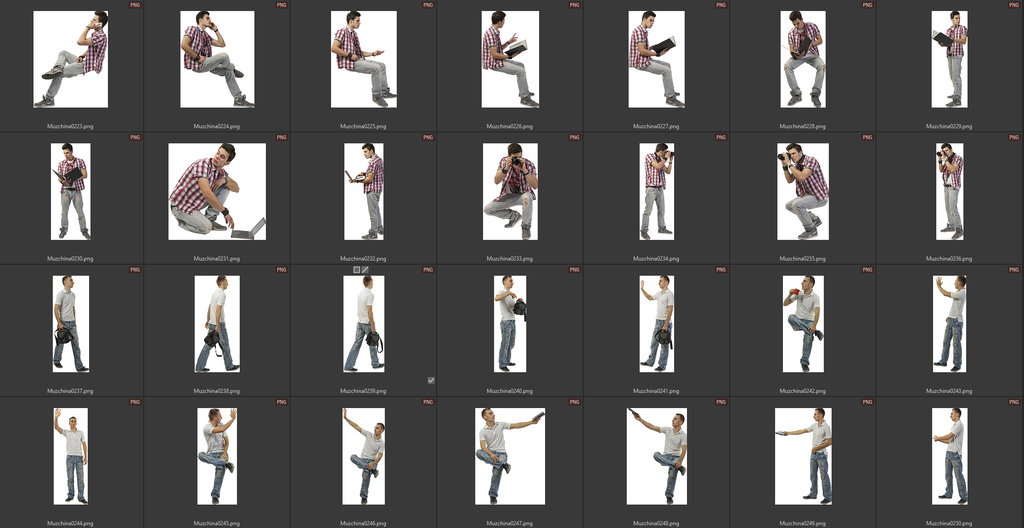
Task: Click the PNG badge on the Muzchina0240 tile
Action: [574, 270]
